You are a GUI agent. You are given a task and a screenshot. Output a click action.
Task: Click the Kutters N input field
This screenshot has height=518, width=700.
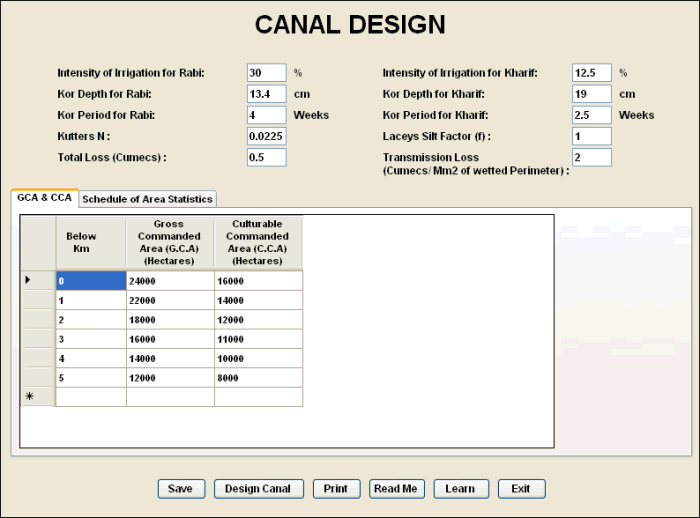(266, 136)
